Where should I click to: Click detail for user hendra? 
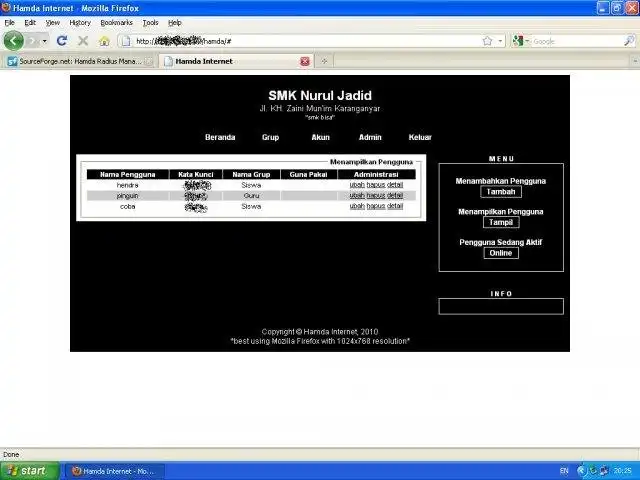395,185
